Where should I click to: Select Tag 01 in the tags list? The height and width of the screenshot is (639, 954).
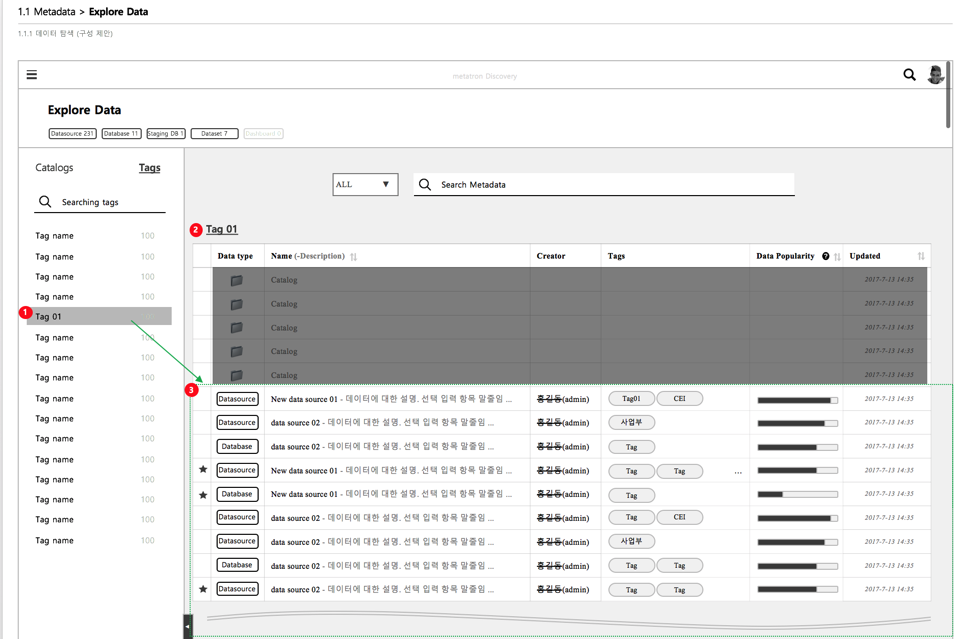tap(99, 316)
